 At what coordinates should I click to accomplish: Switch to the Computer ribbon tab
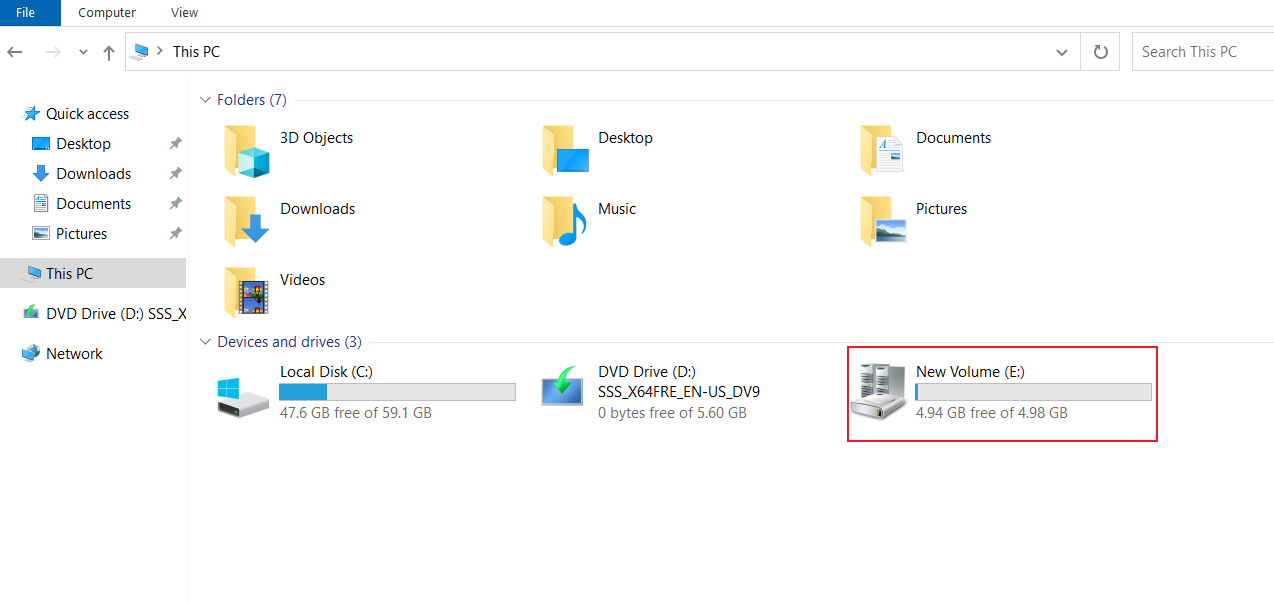click(107, 13)
